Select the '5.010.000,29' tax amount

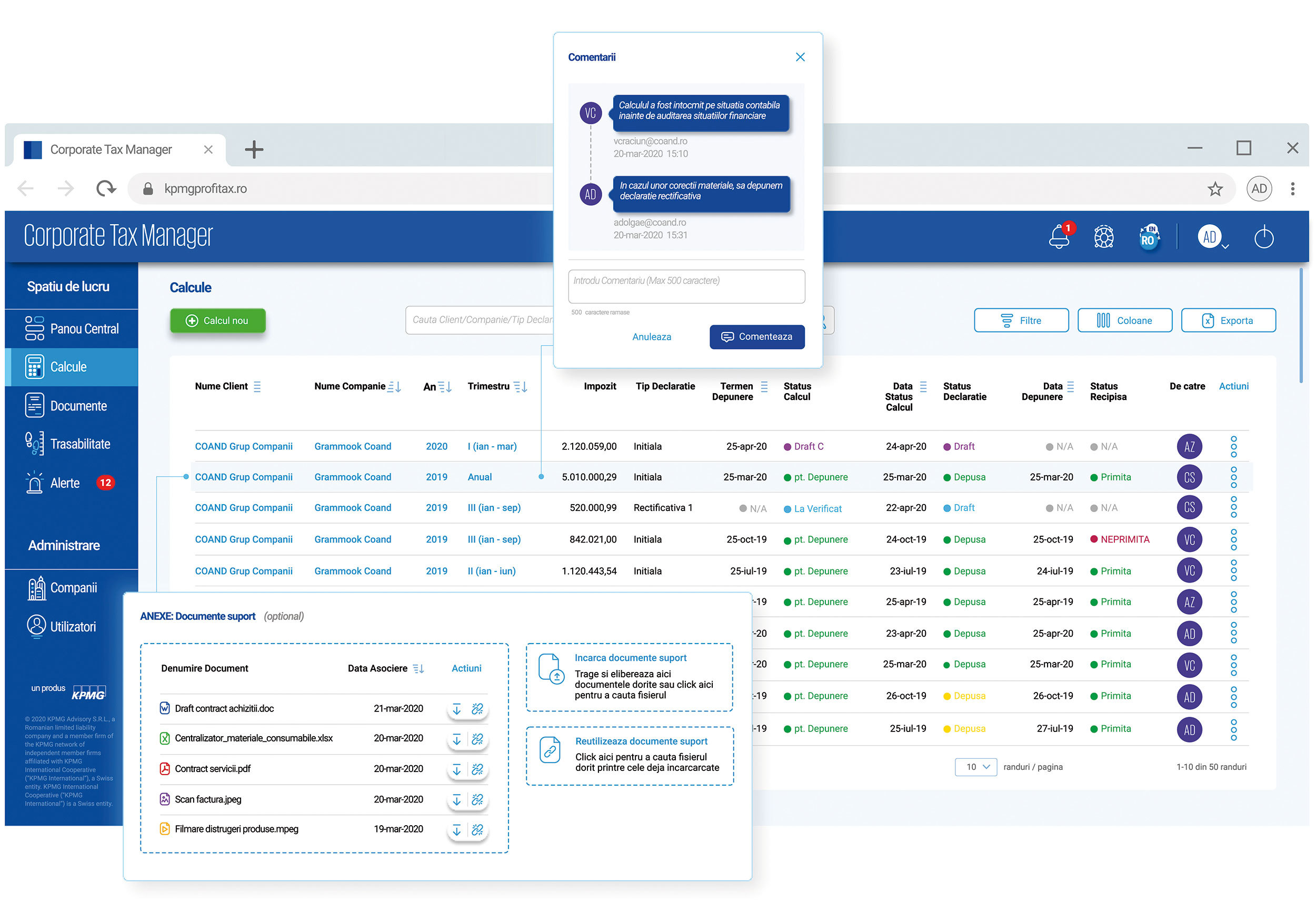[589, 478]
